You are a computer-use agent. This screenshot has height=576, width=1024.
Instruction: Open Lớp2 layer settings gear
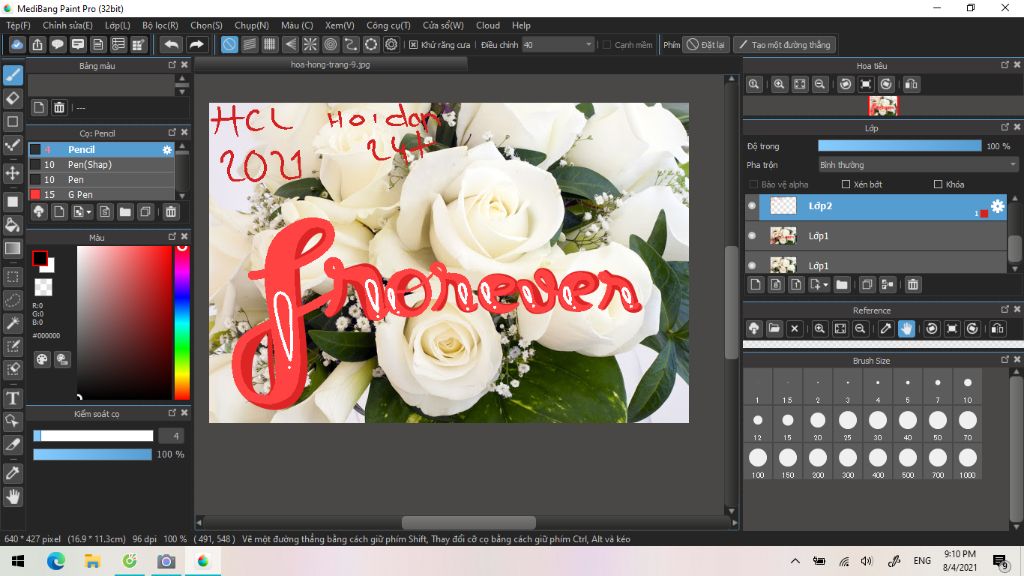(x=997, y=206)
